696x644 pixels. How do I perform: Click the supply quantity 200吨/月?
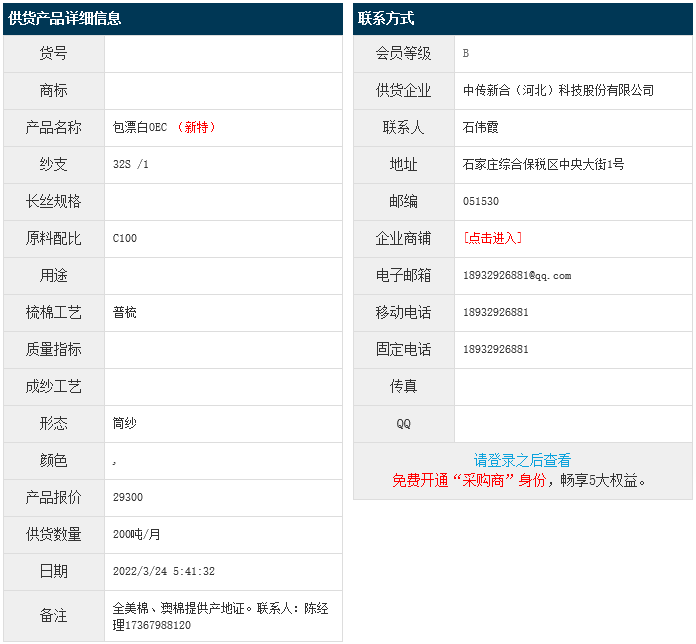(138, 534)
